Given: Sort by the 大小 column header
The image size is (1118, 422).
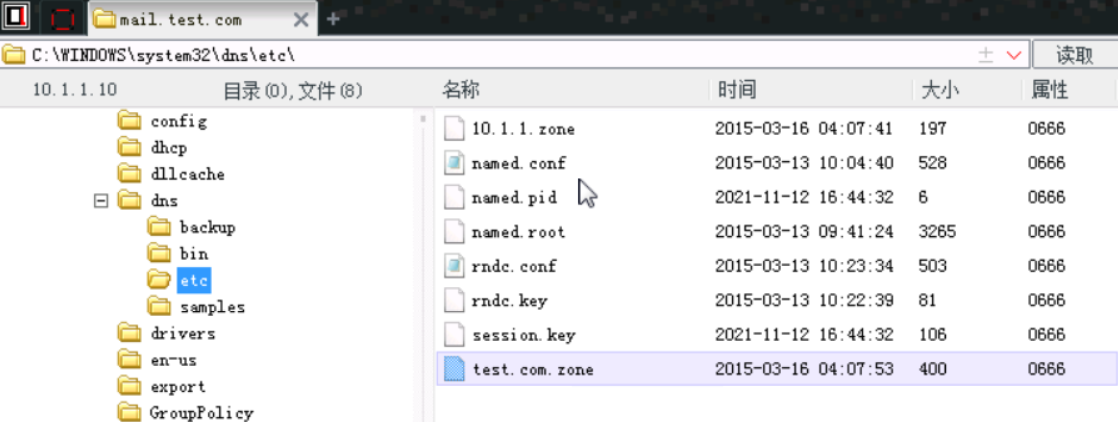Looking at the screenshot, I should [x=939, y=90].
